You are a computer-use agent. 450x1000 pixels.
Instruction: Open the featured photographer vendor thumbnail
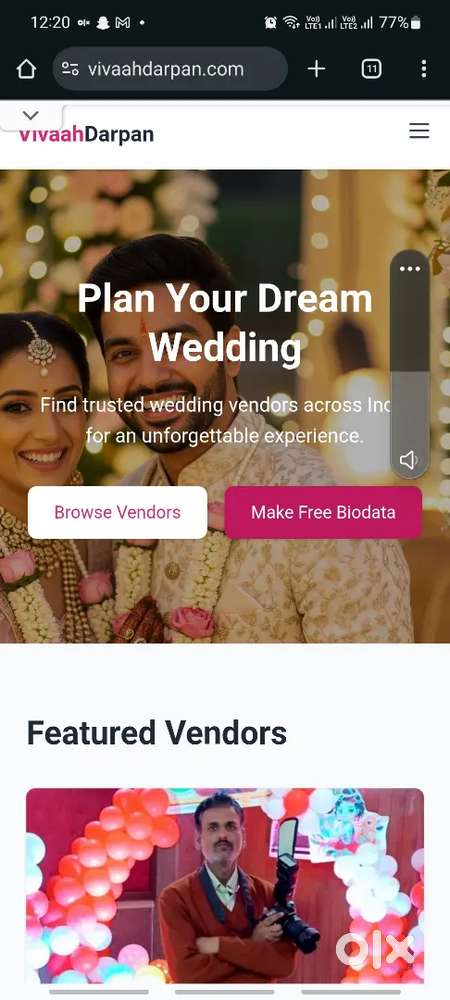(x=225, y=886)
